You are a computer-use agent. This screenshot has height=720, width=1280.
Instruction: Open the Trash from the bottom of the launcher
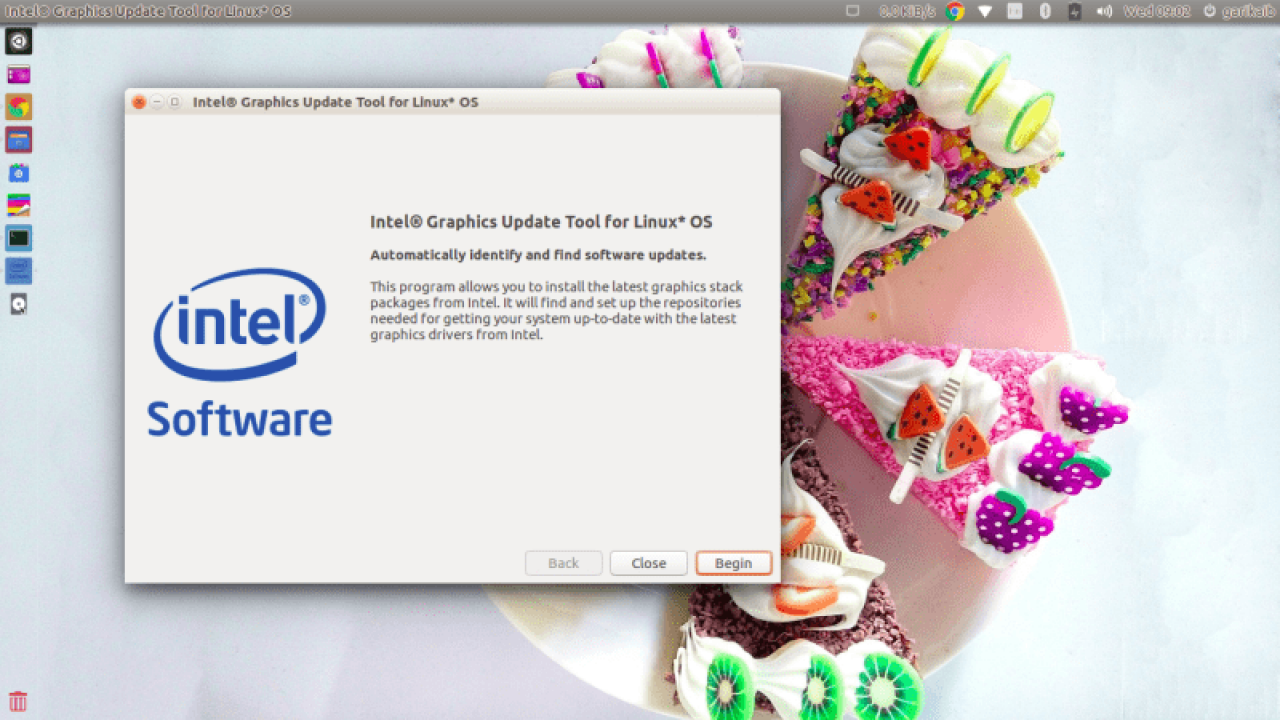[x=18, y=700]
